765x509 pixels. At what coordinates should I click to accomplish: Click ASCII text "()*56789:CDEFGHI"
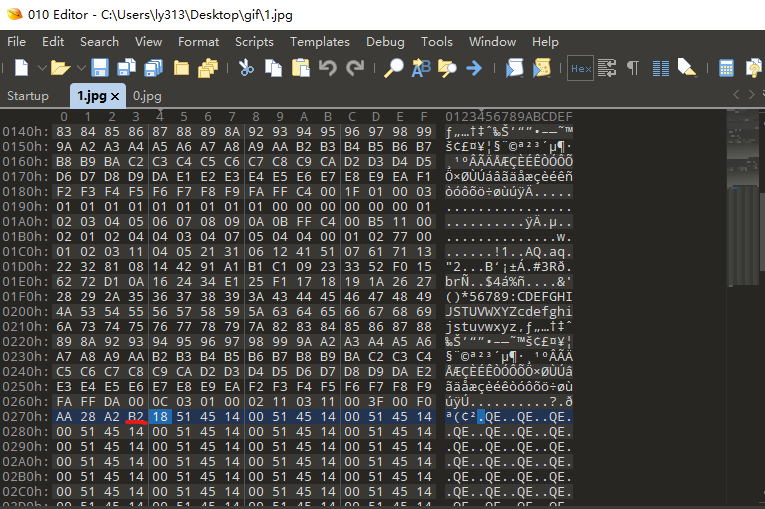[508, 297]
